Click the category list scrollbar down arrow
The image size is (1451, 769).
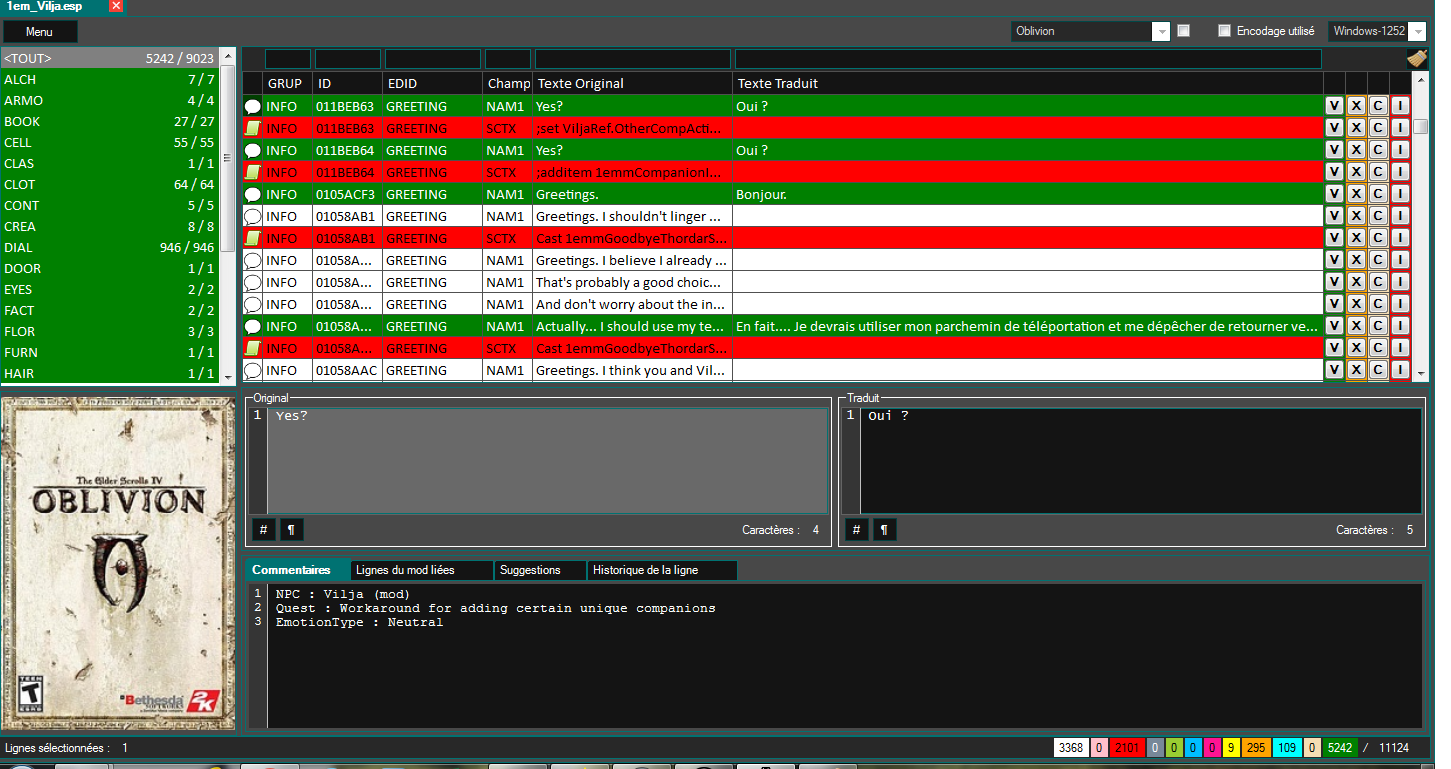tap(227, 376)
